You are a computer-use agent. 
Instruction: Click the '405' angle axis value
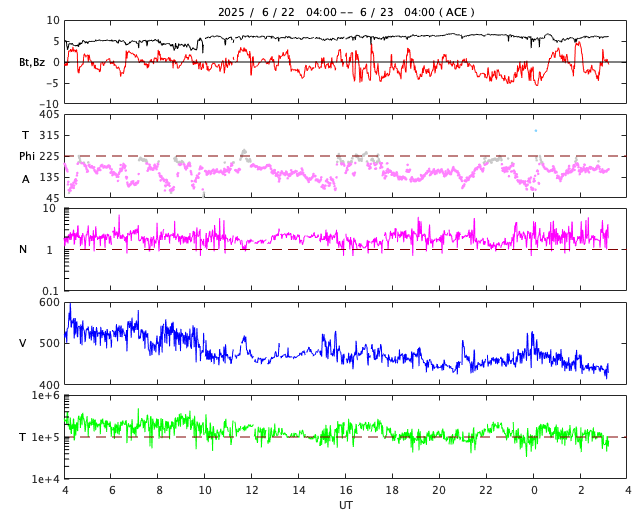pos(49,115)
